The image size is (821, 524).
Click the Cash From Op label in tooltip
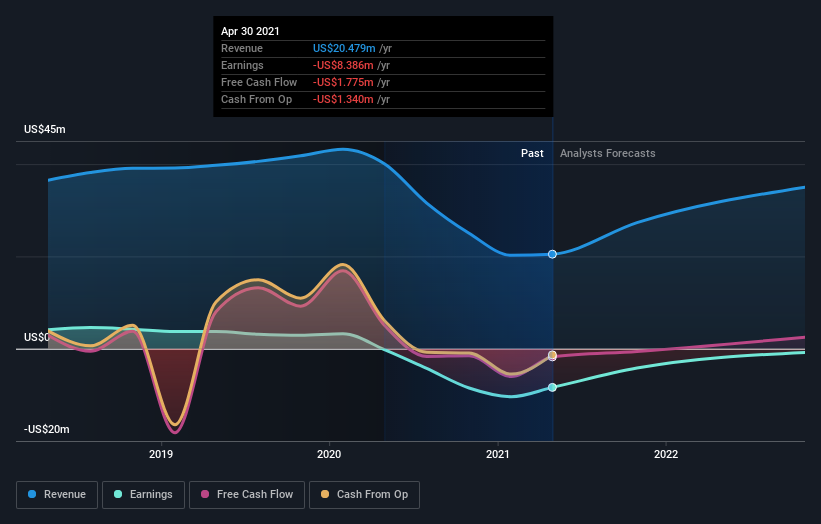tap(257, 99)
